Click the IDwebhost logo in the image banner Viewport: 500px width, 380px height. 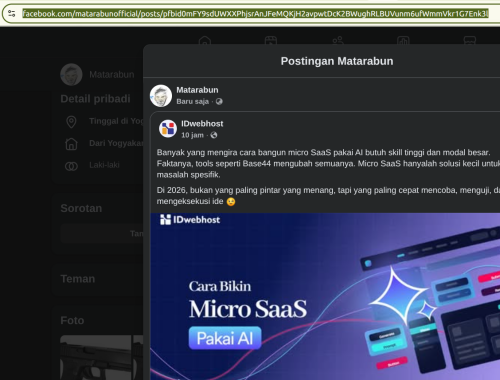click(190, 220)
